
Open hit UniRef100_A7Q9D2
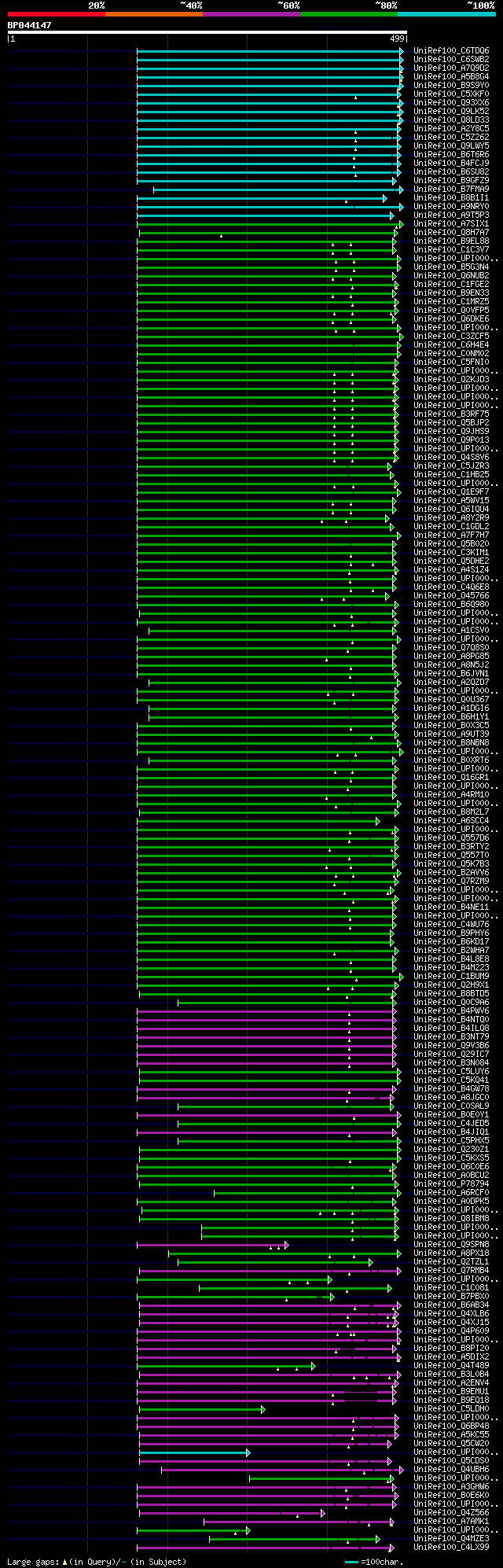pos(451,68)
